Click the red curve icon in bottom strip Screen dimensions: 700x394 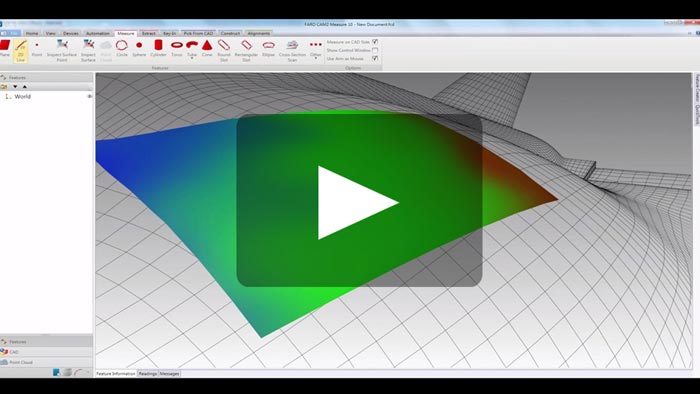(78, 372)
